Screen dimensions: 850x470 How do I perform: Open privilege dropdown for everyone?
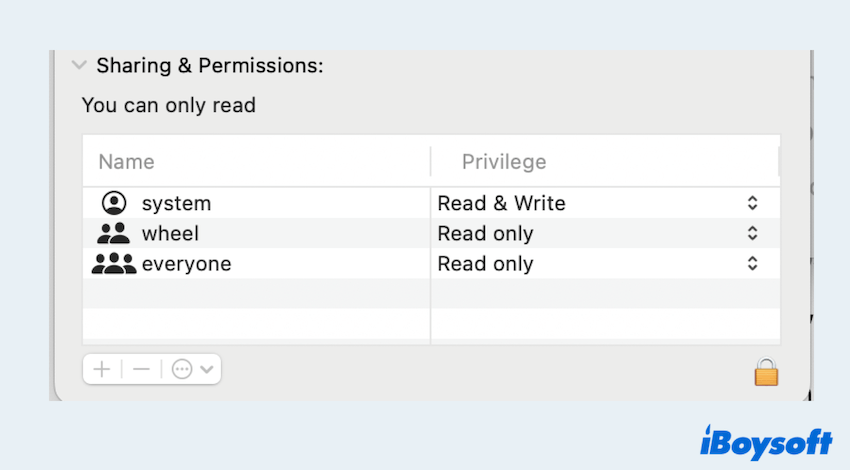tap(752, 264)
